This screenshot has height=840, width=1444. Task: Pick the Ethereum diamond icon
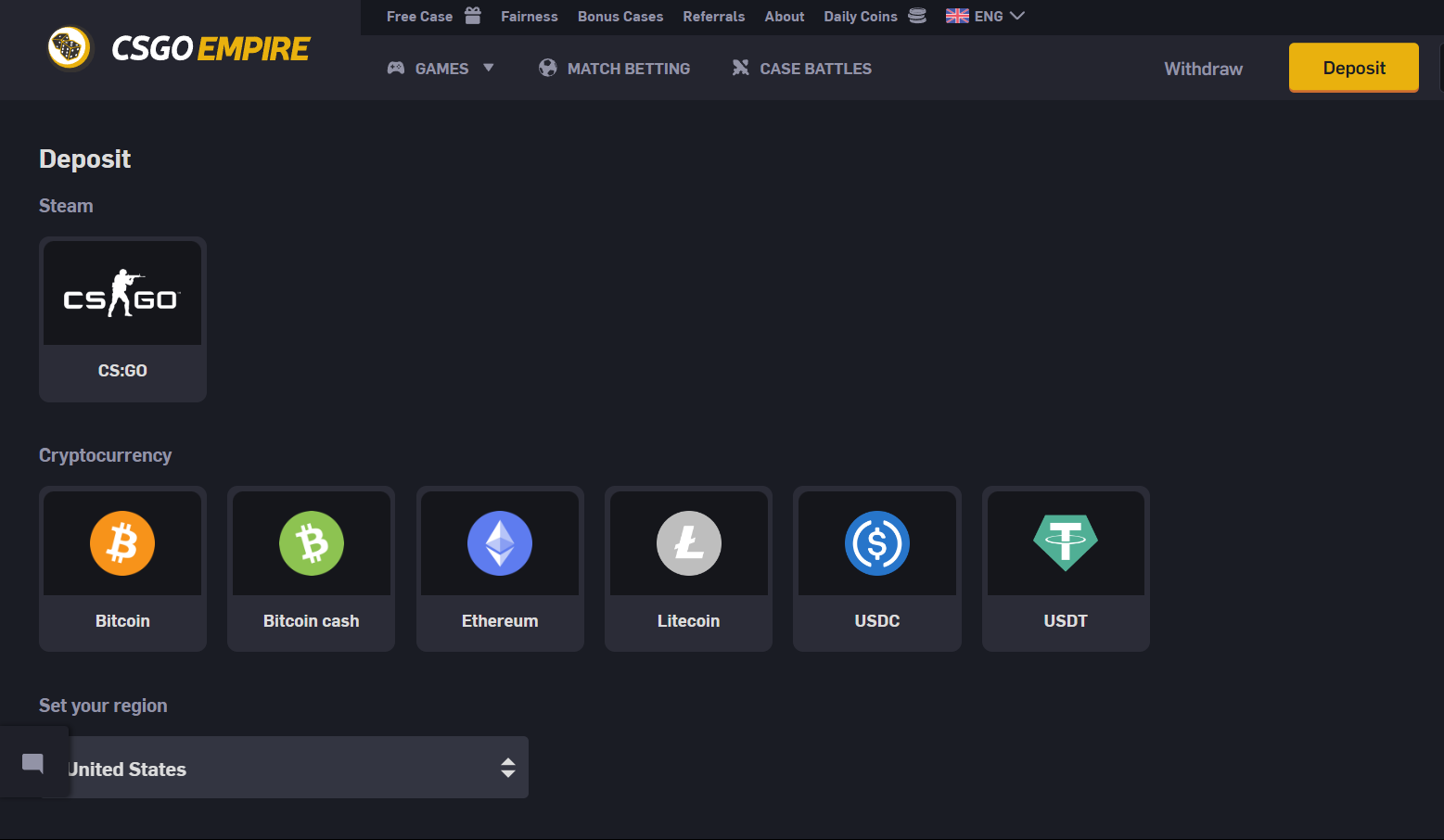pyautogui.click(x=500, y=543)
